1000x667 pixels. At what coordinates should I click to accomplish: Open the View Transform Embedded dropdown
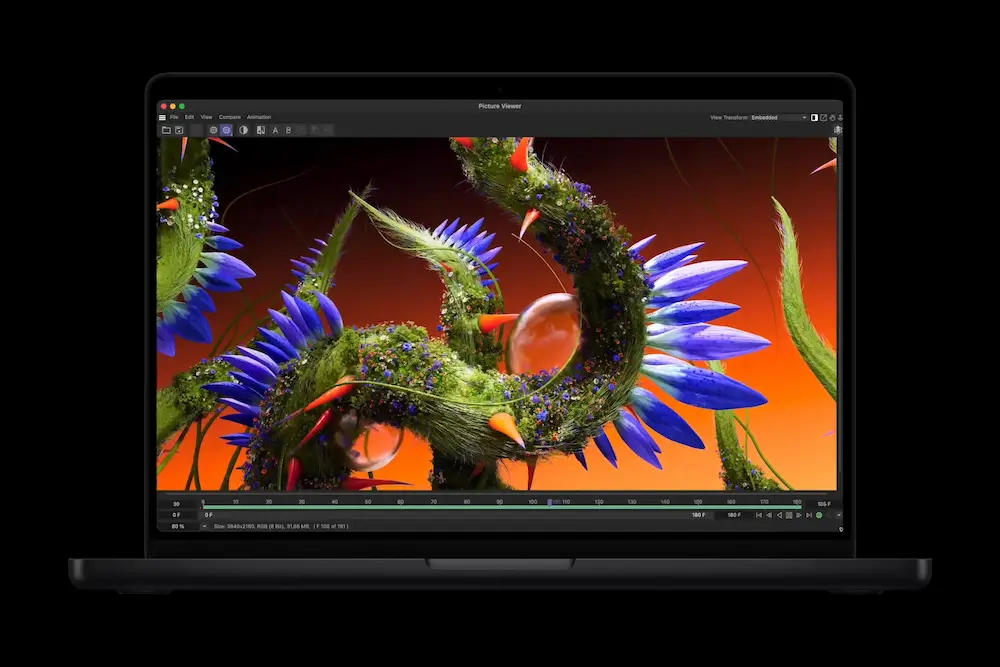point(779,117)
